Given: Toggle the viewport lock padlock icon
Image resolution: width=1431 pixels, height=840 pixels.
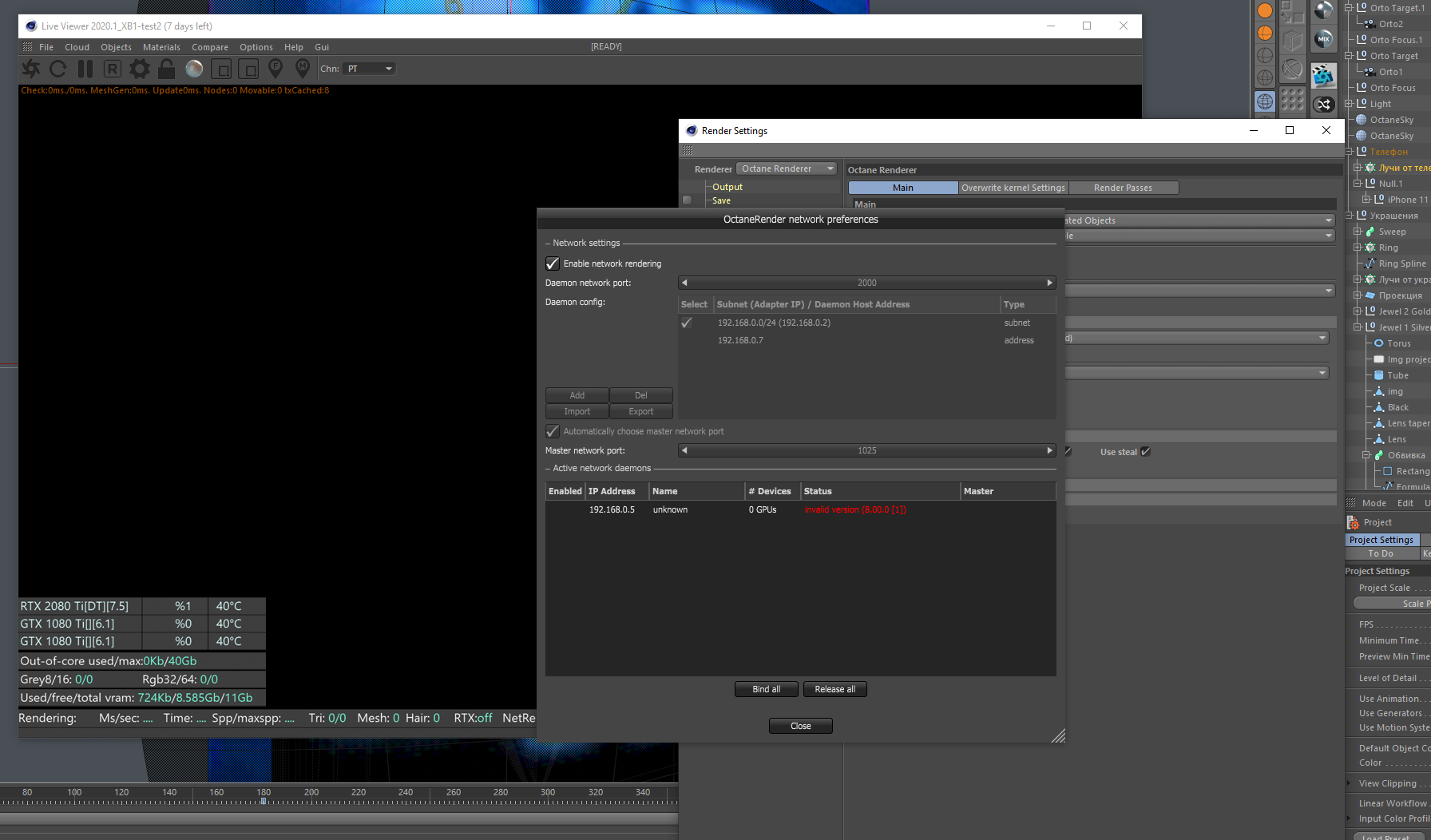Looking at the screenshot, I should pos(166,69).
